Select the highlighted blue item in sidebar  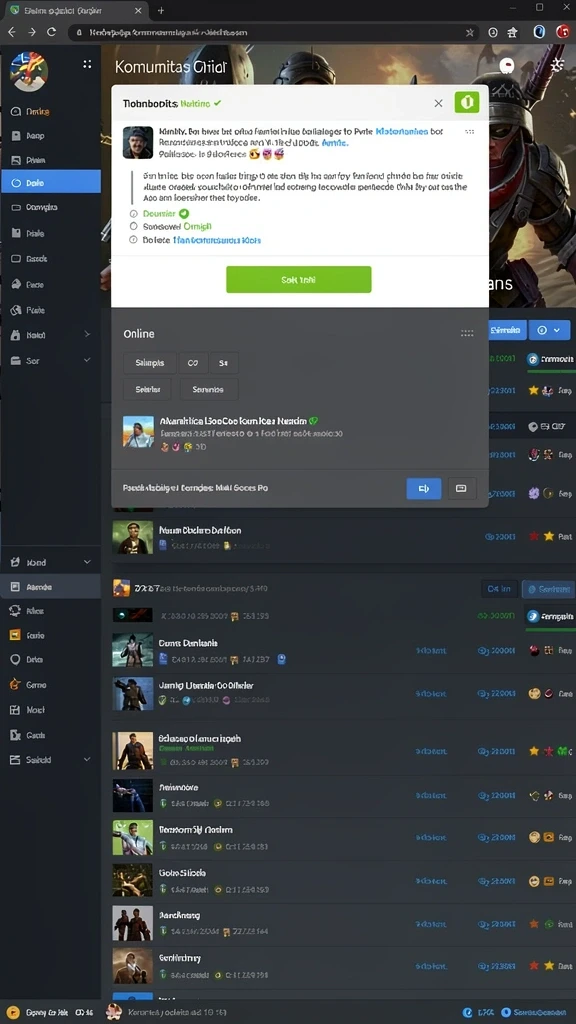coord(51,182)
